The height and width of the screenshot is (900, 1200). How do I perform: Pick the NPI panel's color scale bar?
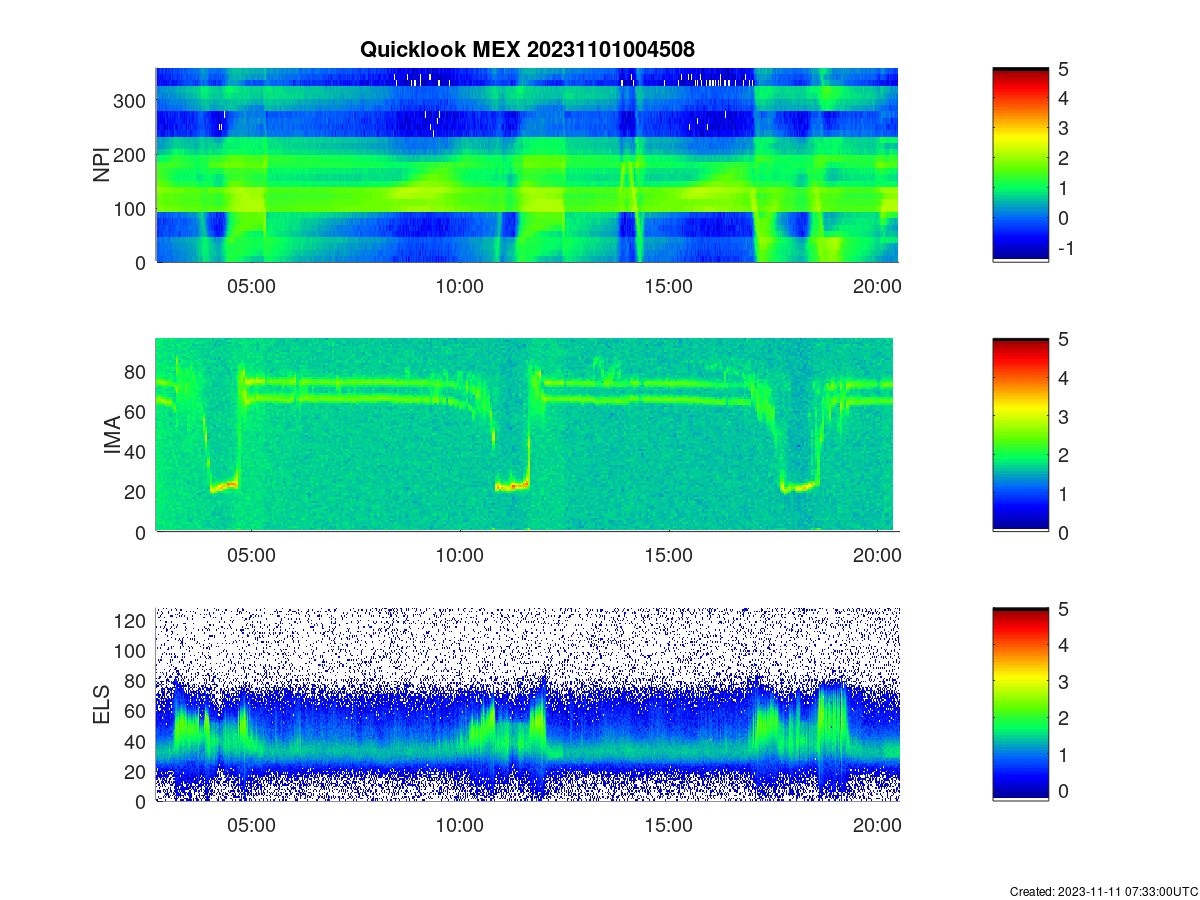(1020, 165)
